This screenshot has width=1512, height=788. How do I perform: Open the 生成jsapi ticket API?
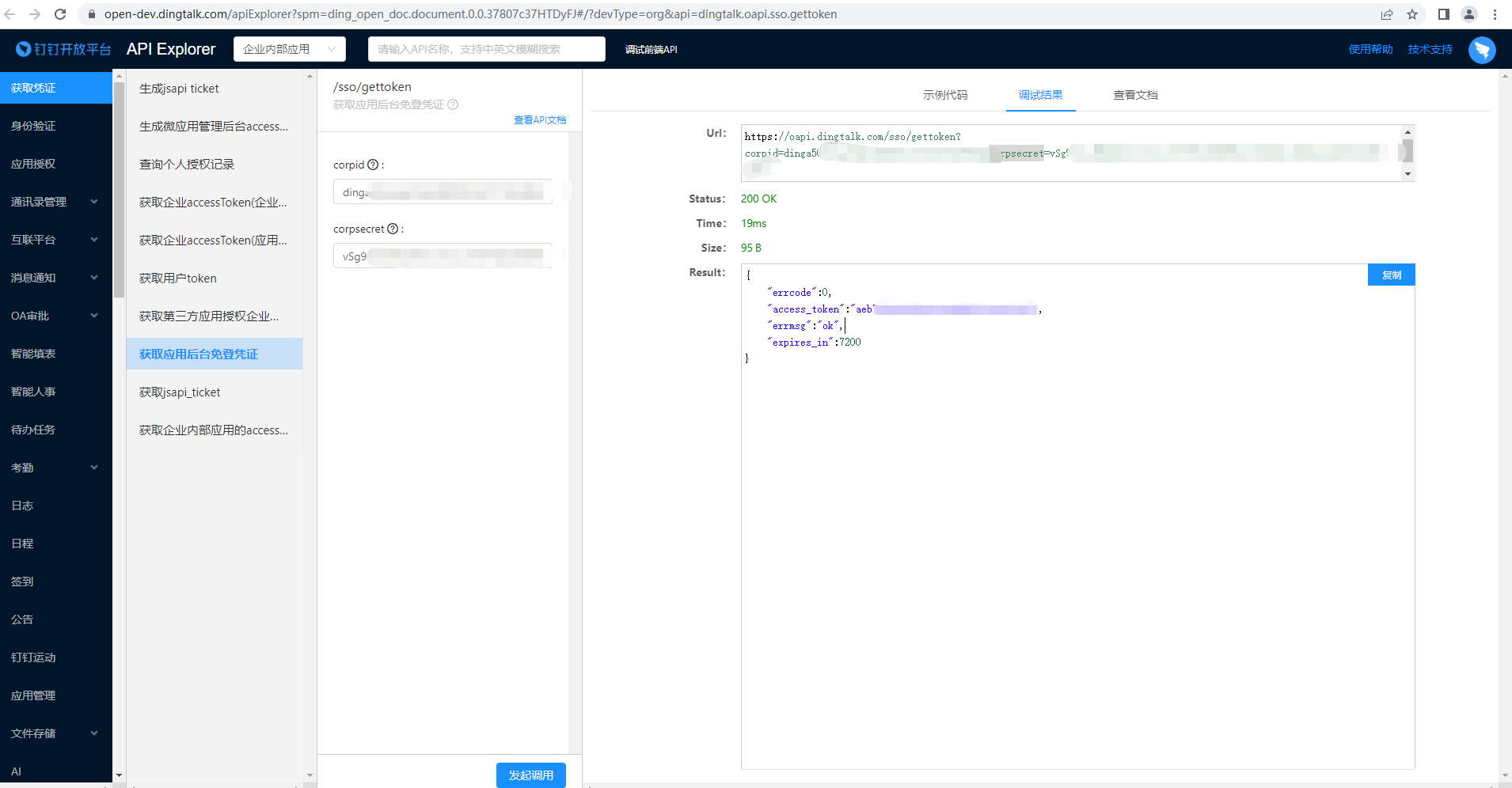215,89
